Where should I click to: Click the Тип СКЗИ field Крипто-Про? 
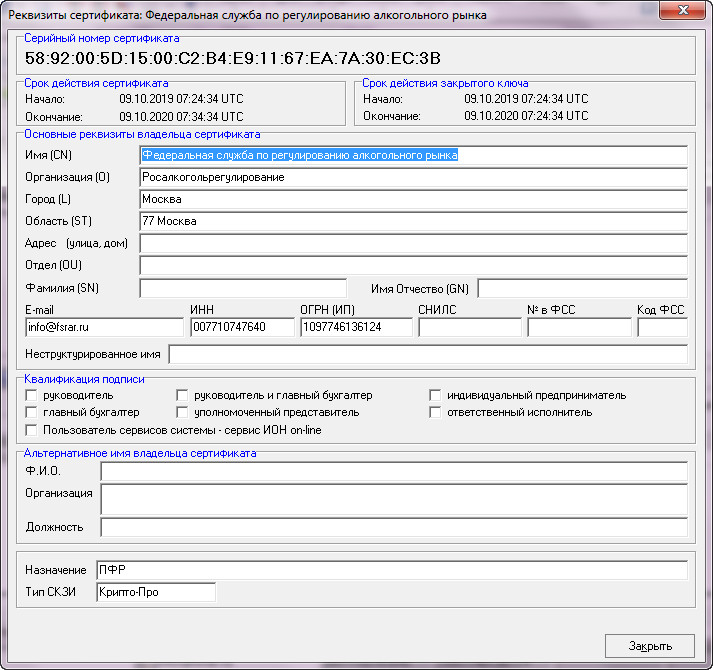coord(156,592)
